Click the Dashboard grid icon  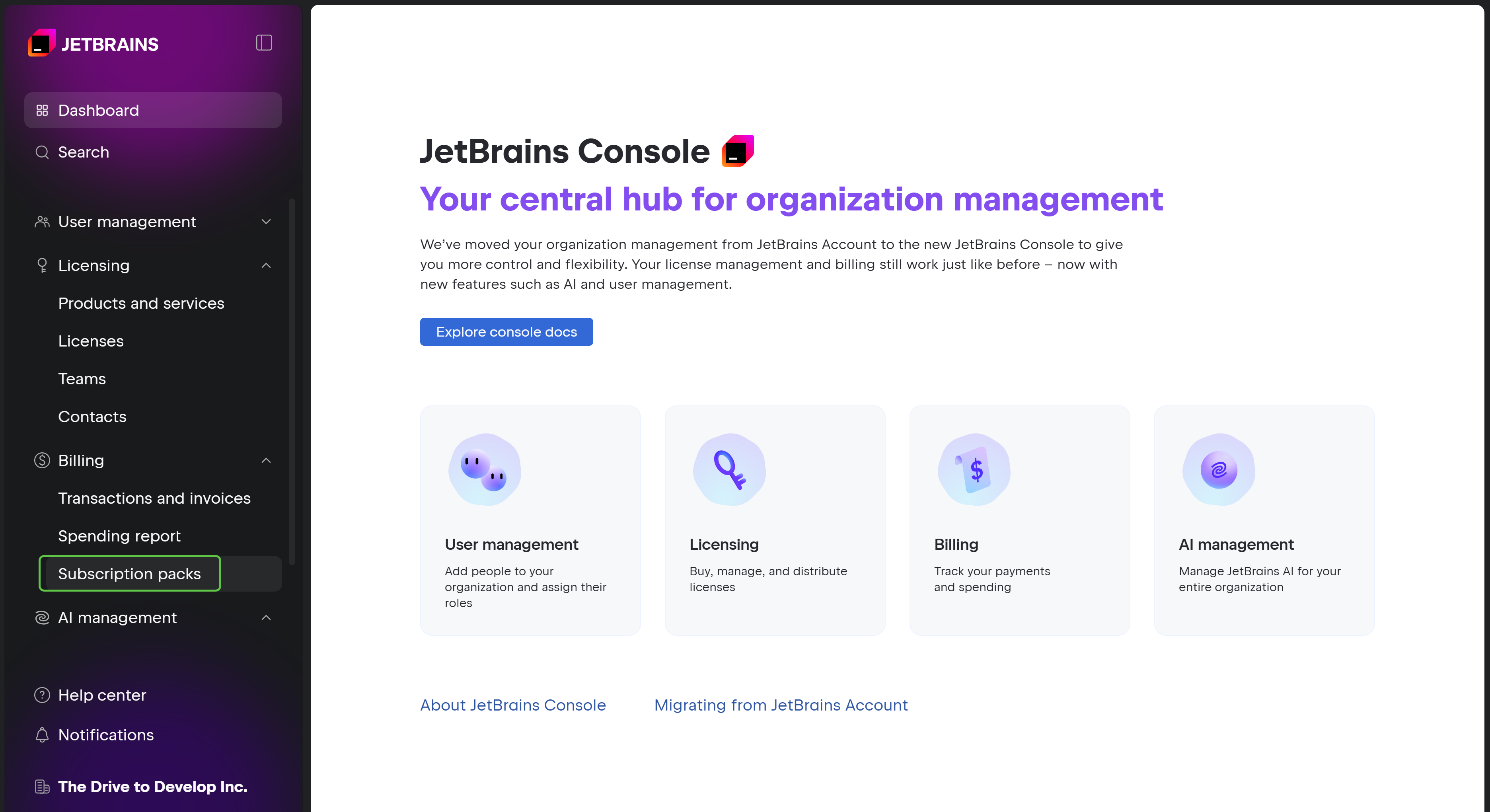(42, 111)
